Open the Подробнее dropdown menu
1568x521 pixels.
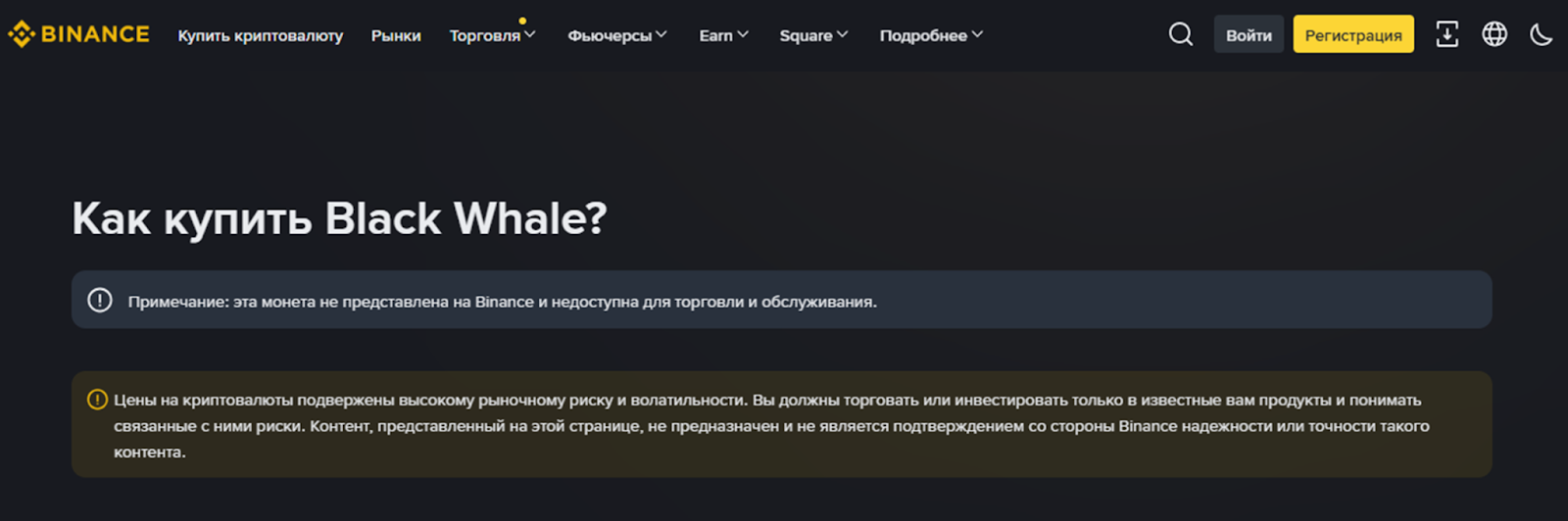[923, 35]
